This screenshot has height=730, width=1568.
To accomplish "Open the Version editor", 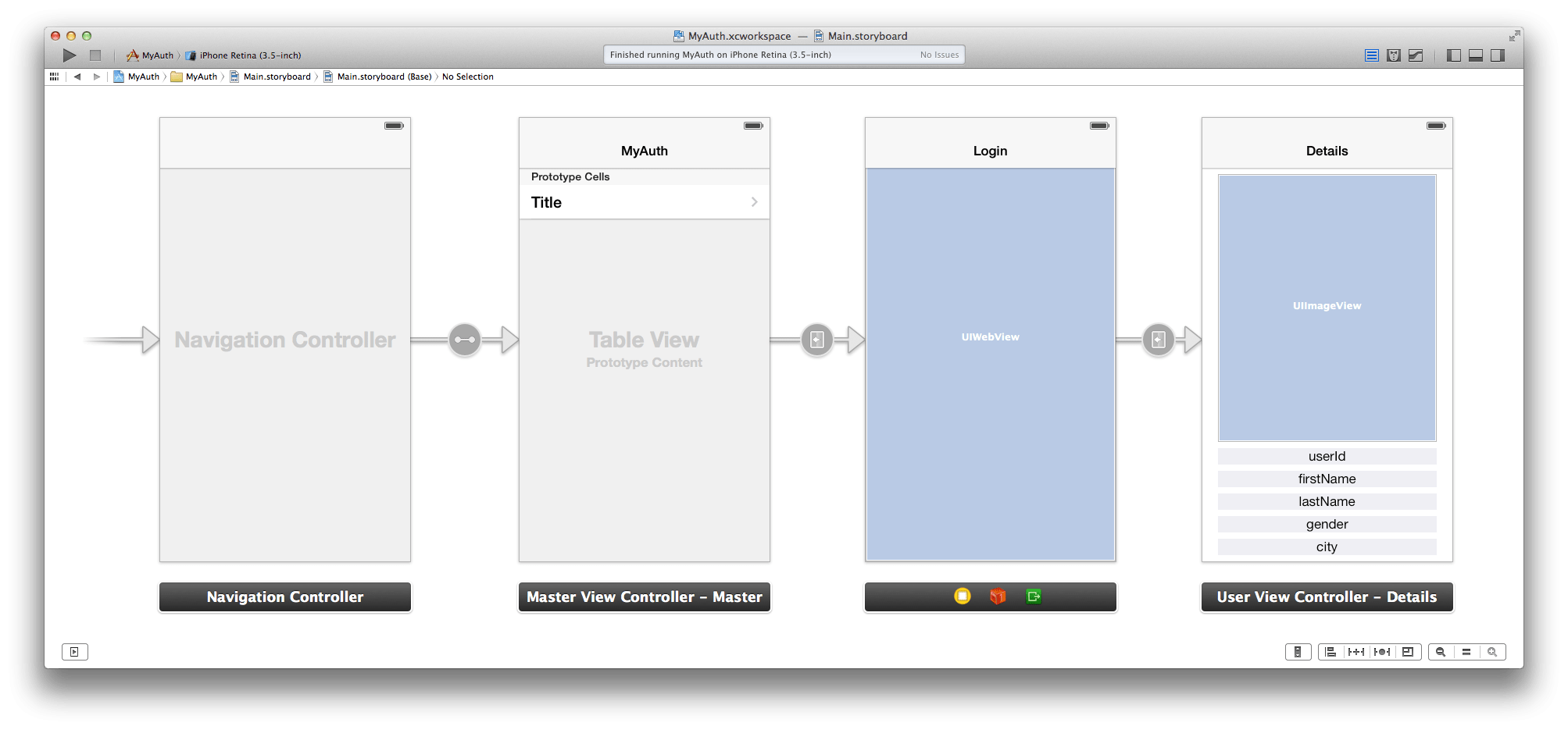I will pos(1416,55).
